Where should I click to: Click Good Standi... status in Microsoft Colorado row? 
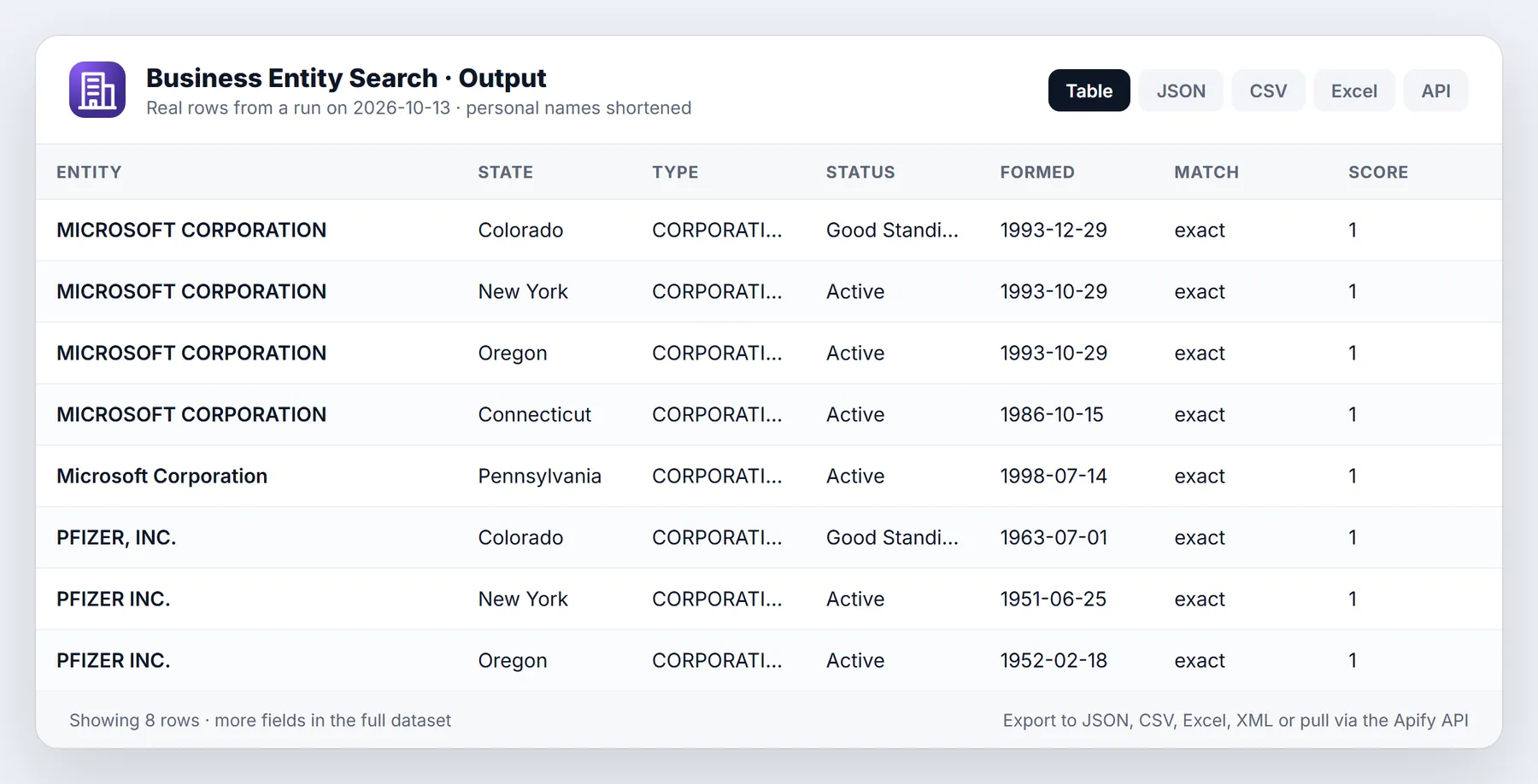pos(892,230)
